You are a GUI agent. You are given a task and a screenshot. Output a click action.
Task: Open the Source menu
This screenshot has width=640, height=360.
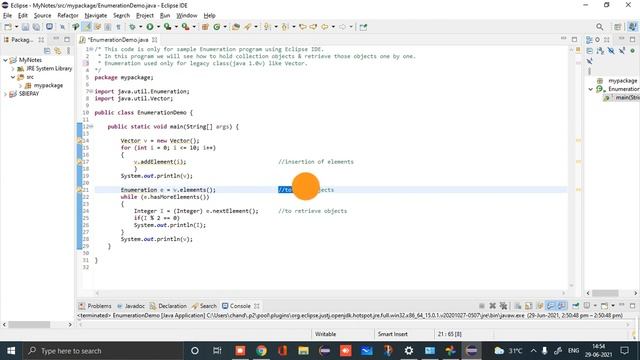pyautogui.click(x=42, y=16)
